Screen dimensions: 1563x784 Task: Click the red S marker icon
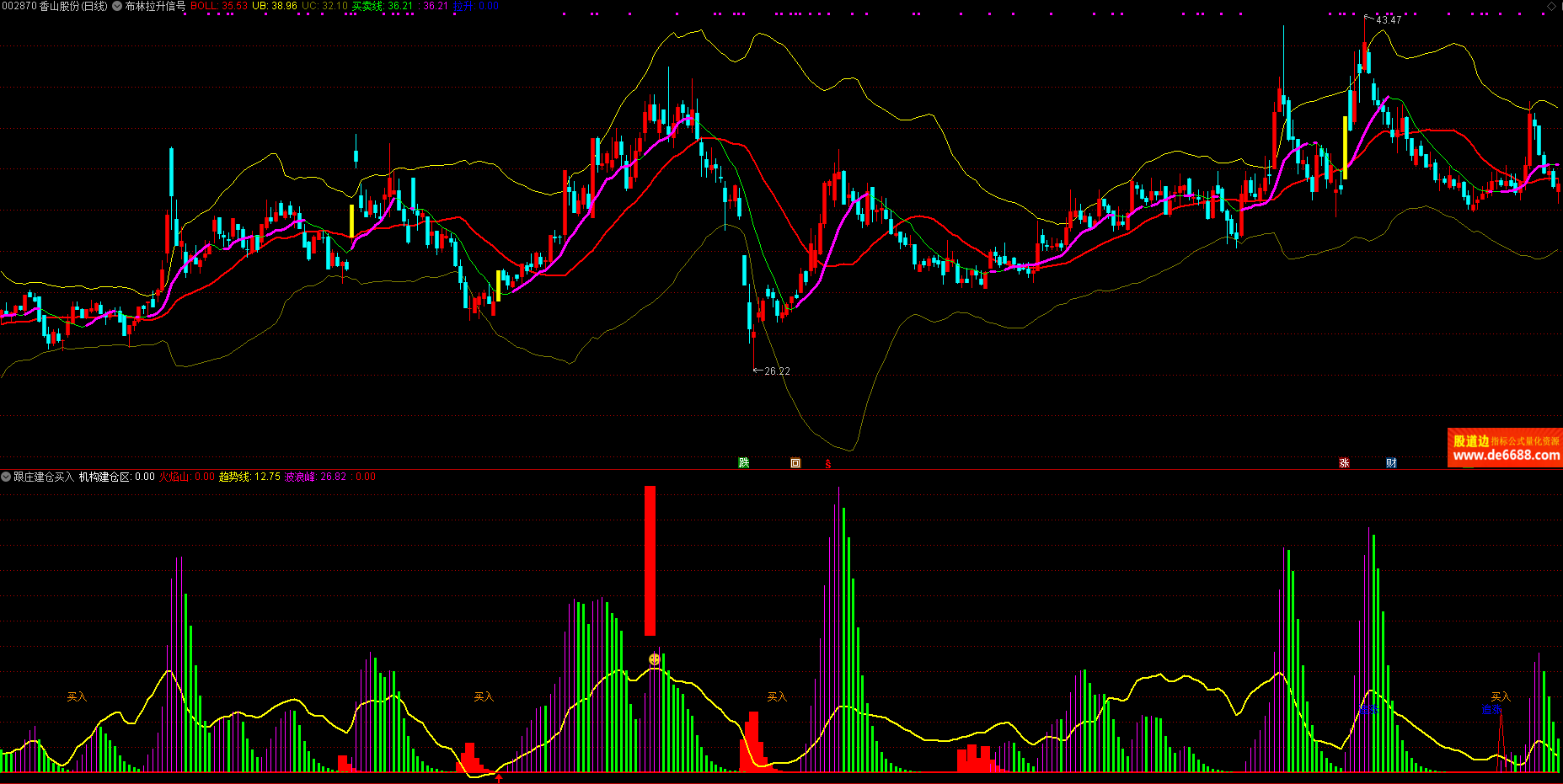827,464
